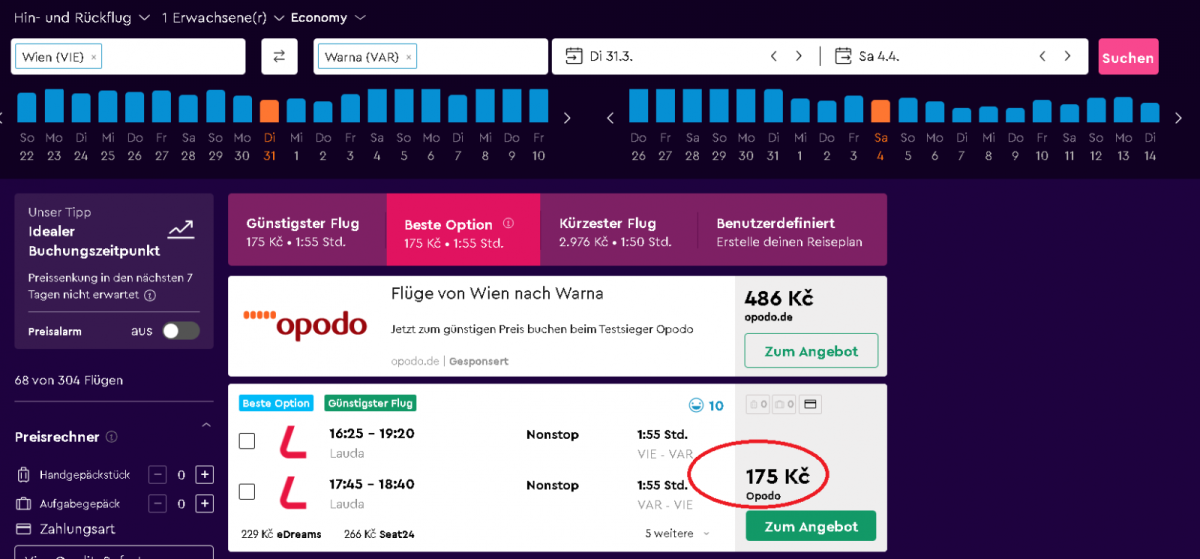
Task: Open the Economy class dropdown
Action: (x=328, y=17)
